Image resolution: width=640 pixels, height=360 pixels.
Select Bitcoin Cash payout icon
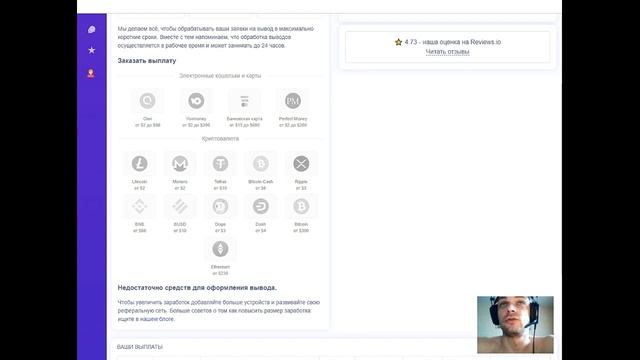(261, 164)
